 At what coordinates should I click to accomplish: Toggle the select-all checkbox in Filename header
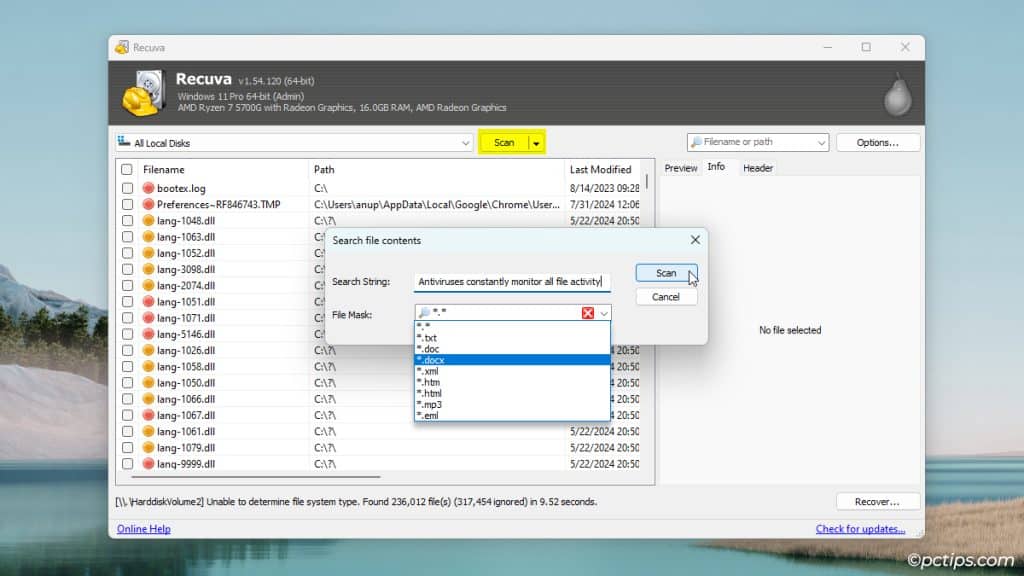click(x=127, y=169)
